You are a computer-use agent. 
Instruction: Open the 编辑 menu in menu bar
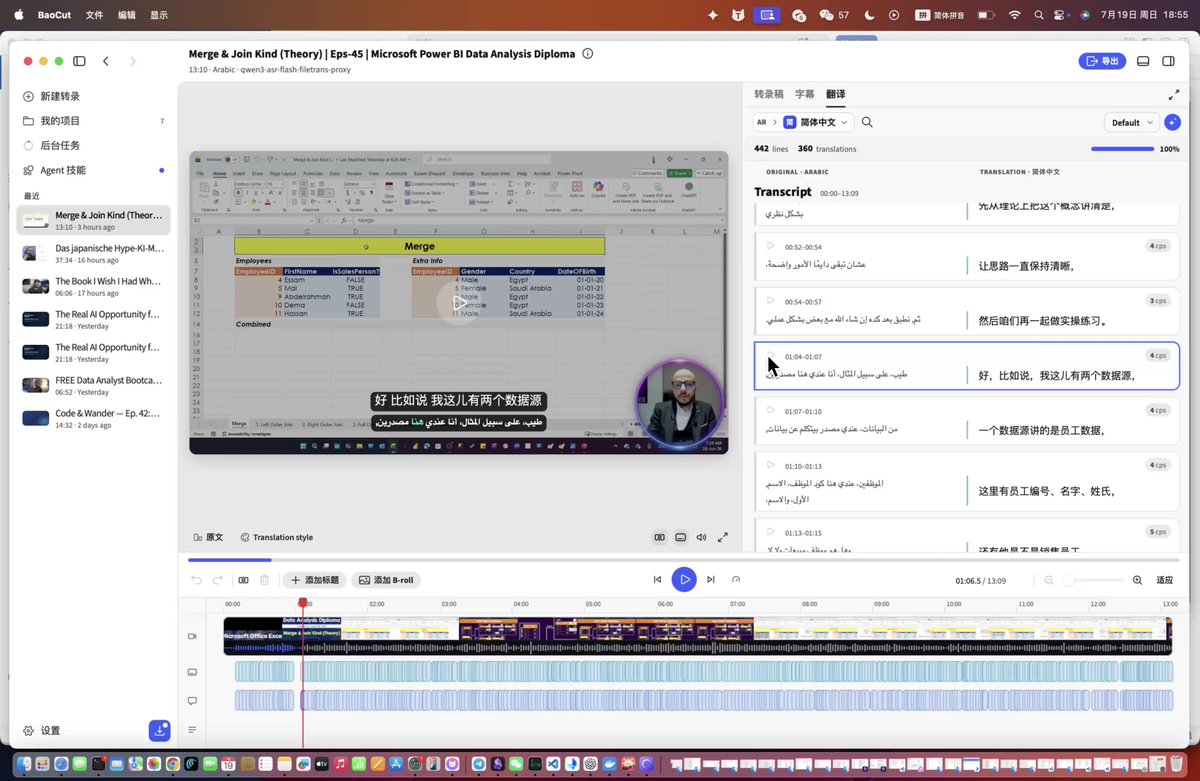(126, 15)
